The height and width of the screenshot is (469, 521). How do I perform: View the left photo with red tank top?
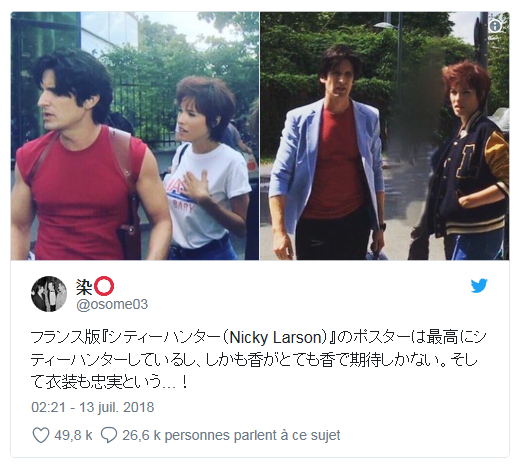click(x=135, y=136)
